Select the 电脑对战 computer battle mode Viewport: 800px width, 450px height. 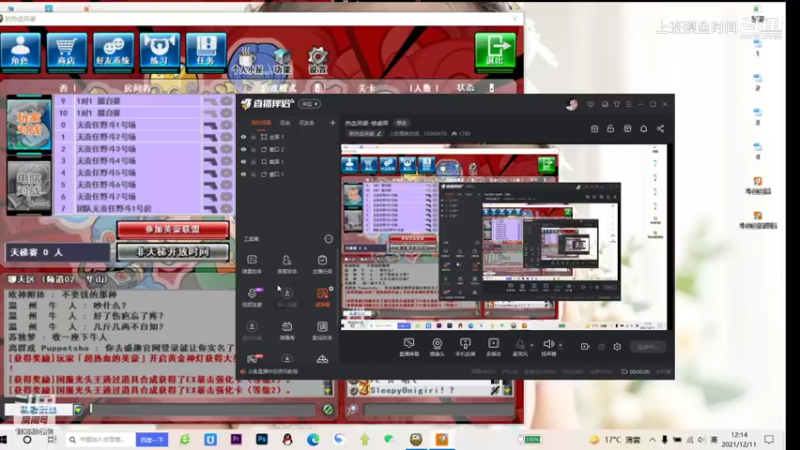click(29, 185)
